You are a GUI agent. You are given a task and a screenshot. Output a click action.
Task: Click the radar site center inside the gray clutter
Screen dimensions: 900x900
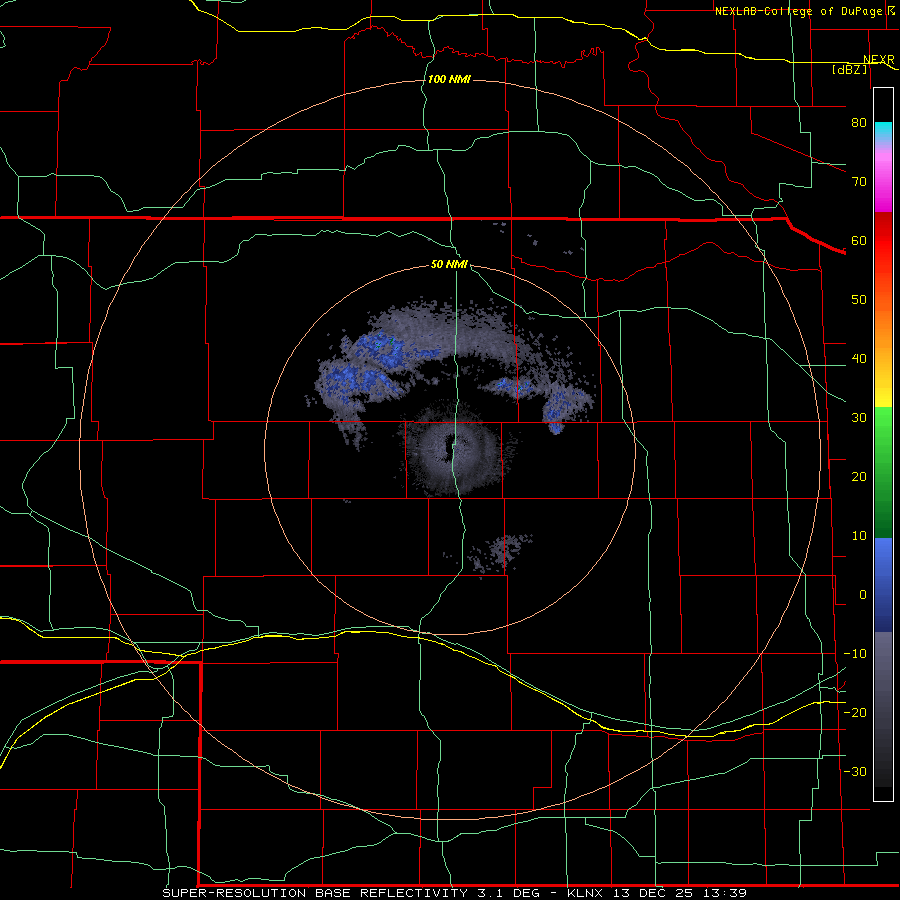click(448, 450)
